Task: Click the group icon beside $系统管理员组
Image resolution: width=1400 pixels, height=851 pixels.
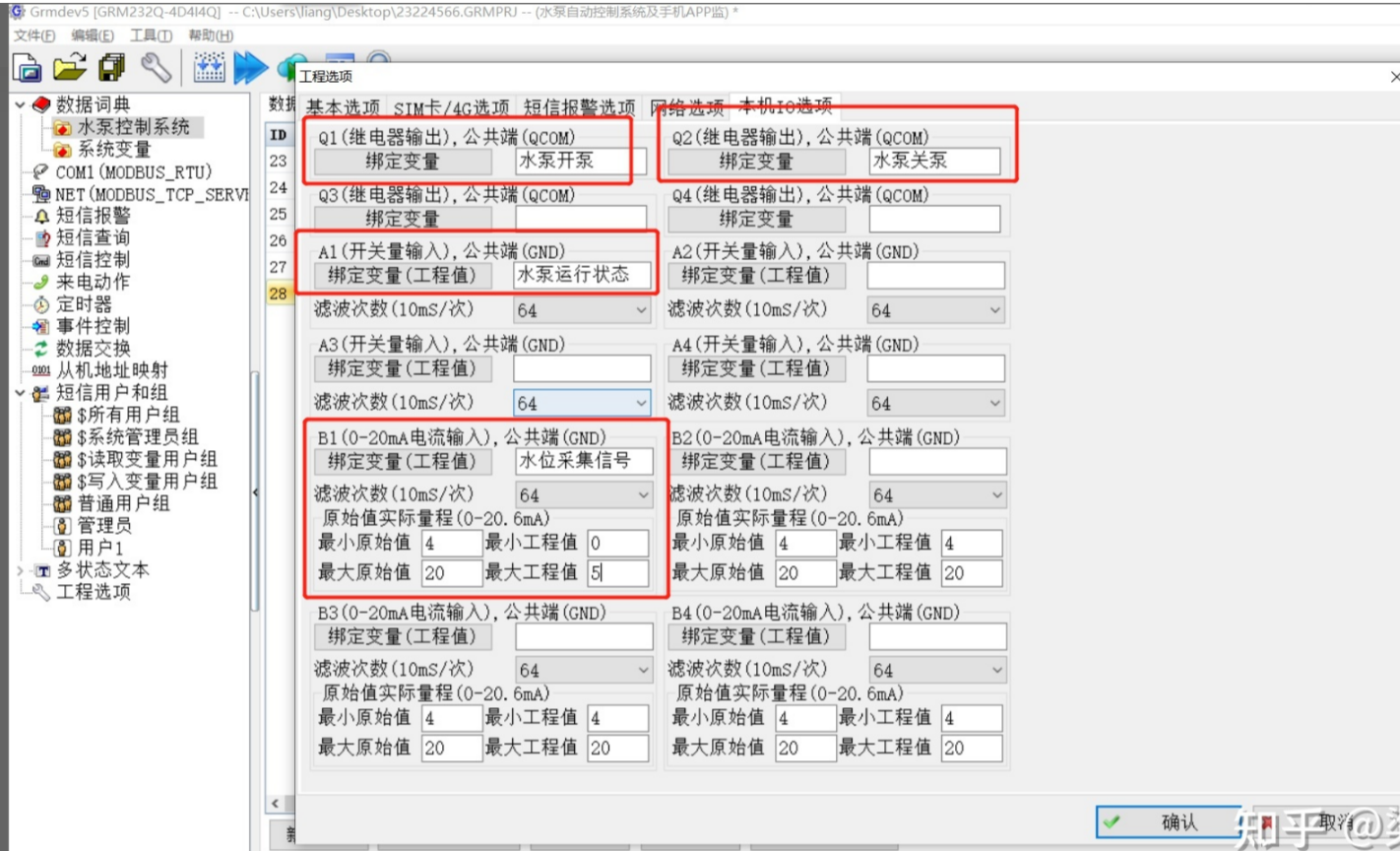Action: [x=63, y=437]
